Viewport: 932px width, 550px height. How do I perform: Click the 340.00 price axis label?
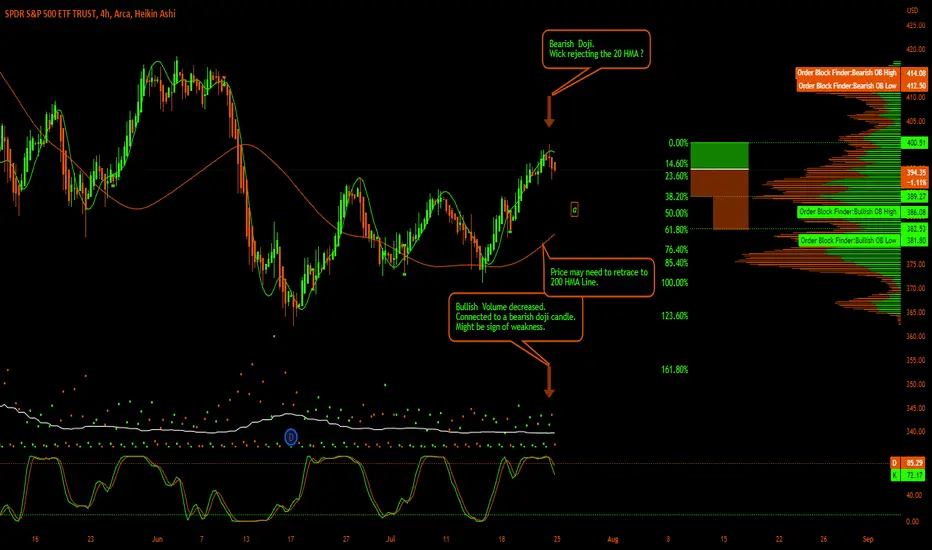coord(915,432)
